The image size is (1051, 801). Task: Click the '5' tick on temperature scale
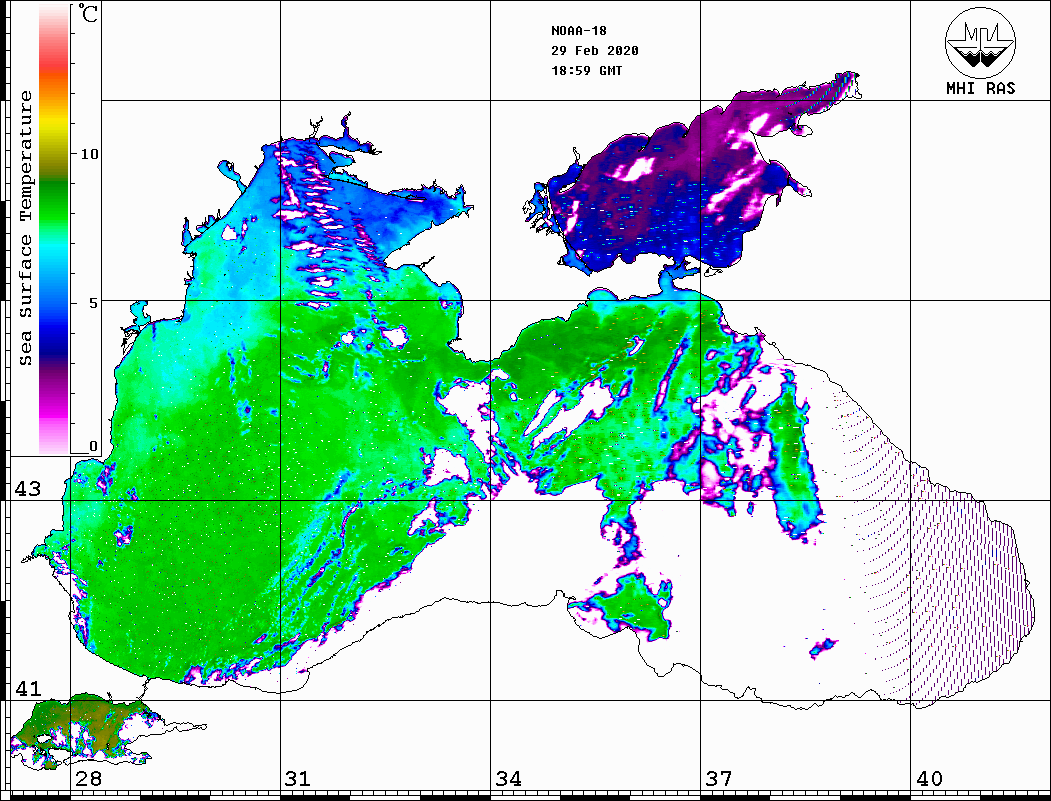pyautogui.click(x=93, y=303)
